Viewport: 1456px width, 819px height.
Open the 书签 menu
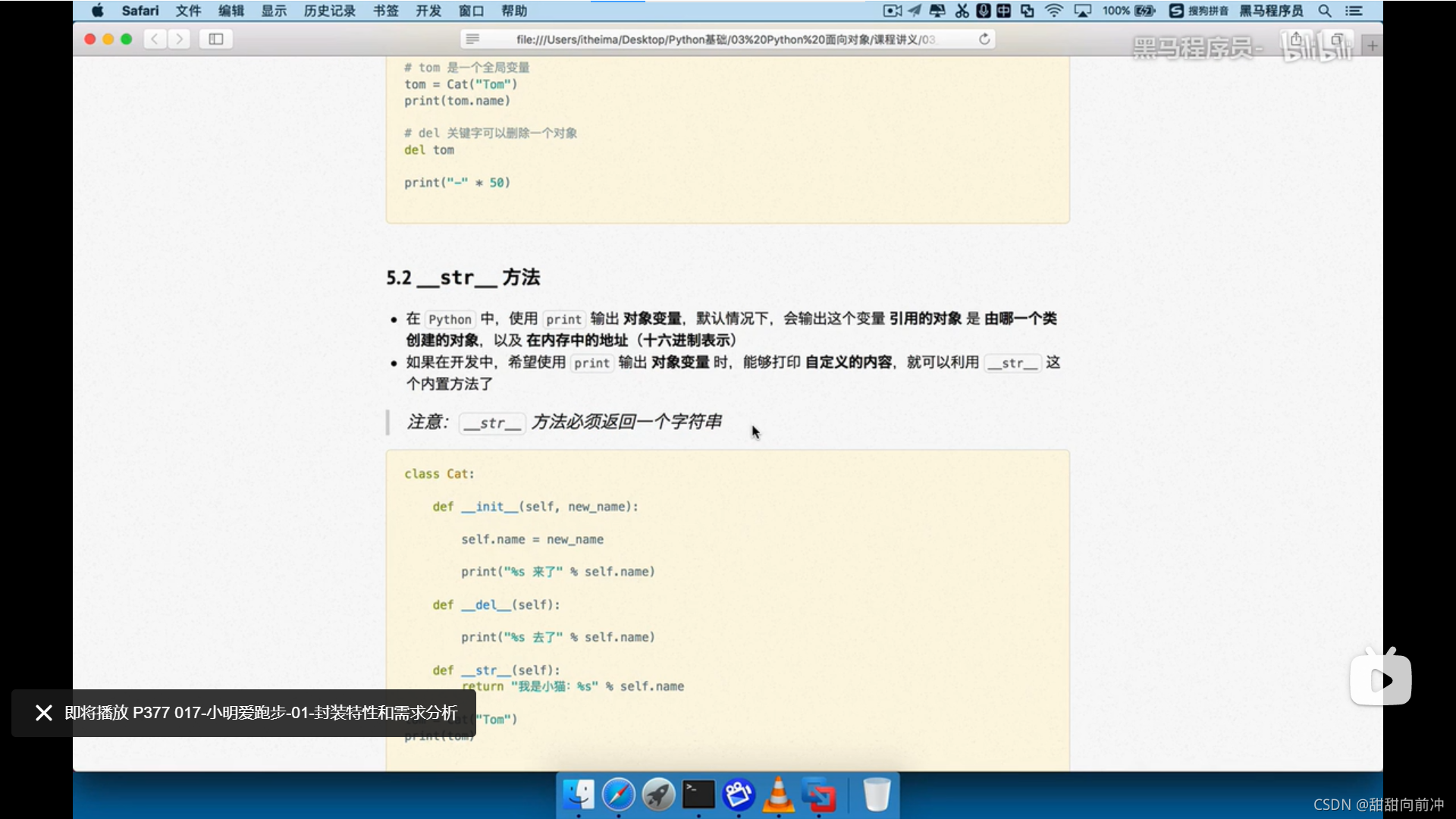click(x=386, y=11)
